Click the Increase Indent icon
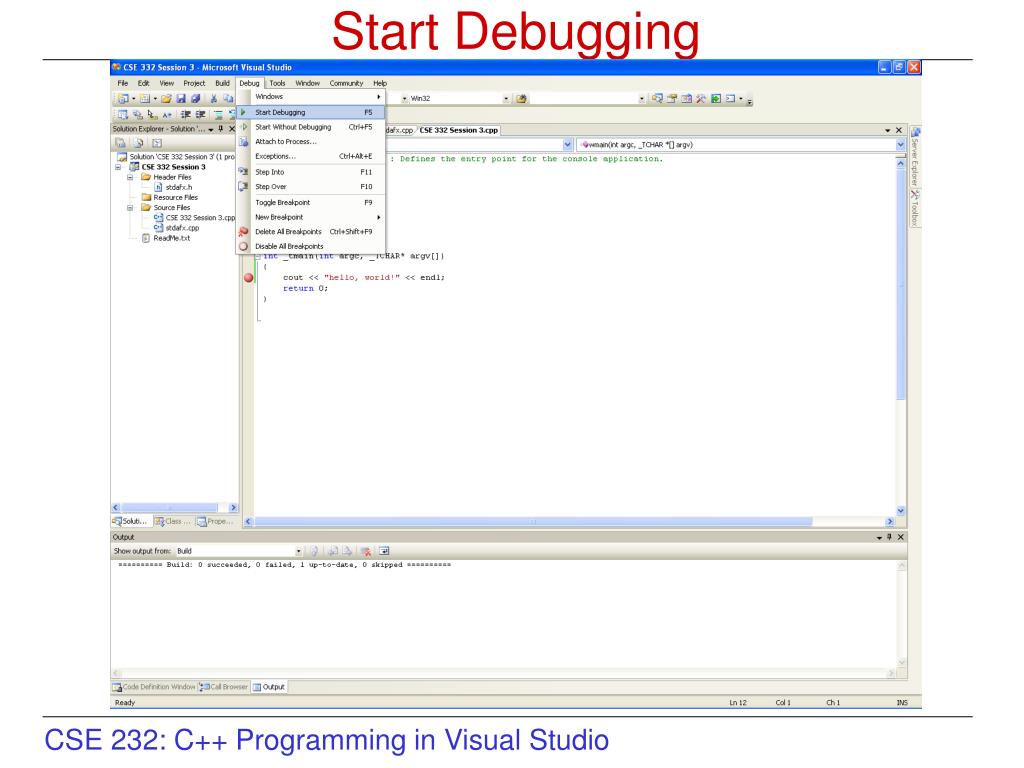Screen dimensions: 1024x768 point(200,114)
